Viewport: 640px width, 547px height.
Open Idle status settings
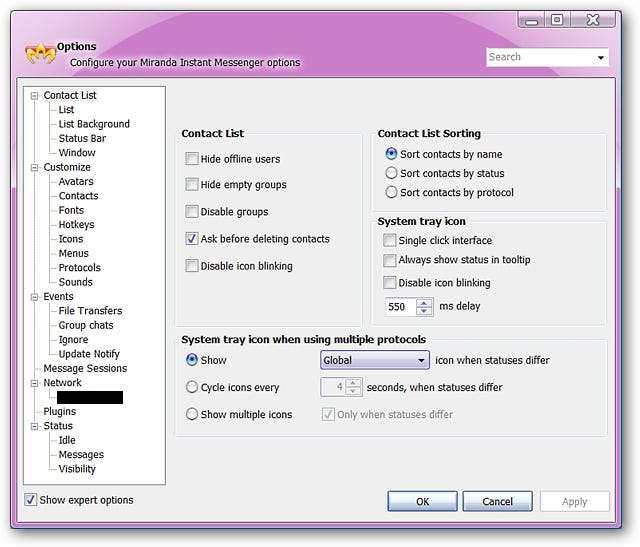pyautogui.click(x=67, y=440)
